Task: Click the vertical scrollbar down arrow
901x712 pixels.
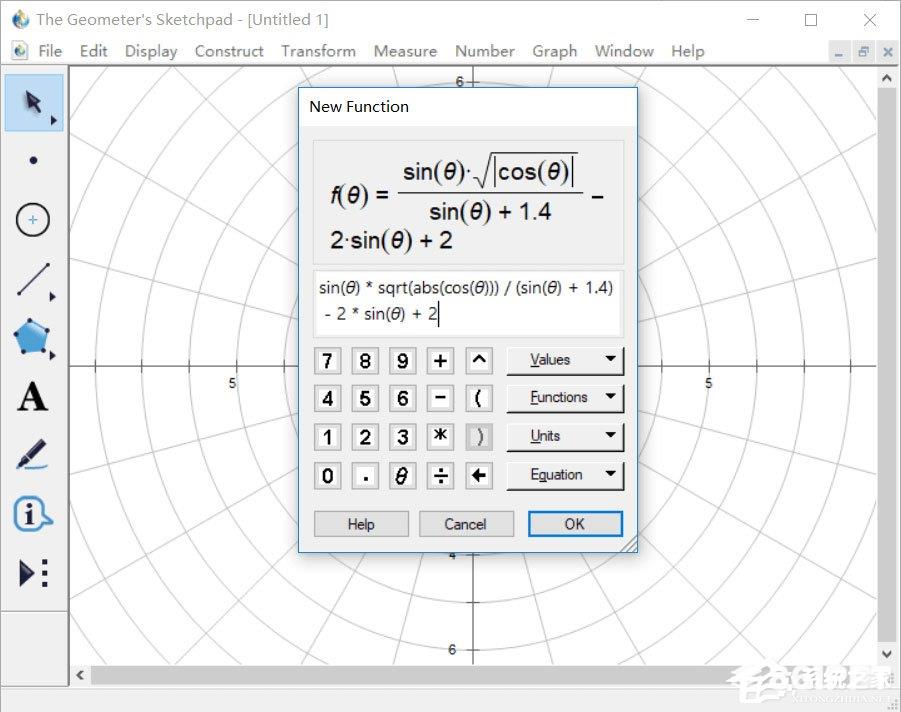Action: 887,654
